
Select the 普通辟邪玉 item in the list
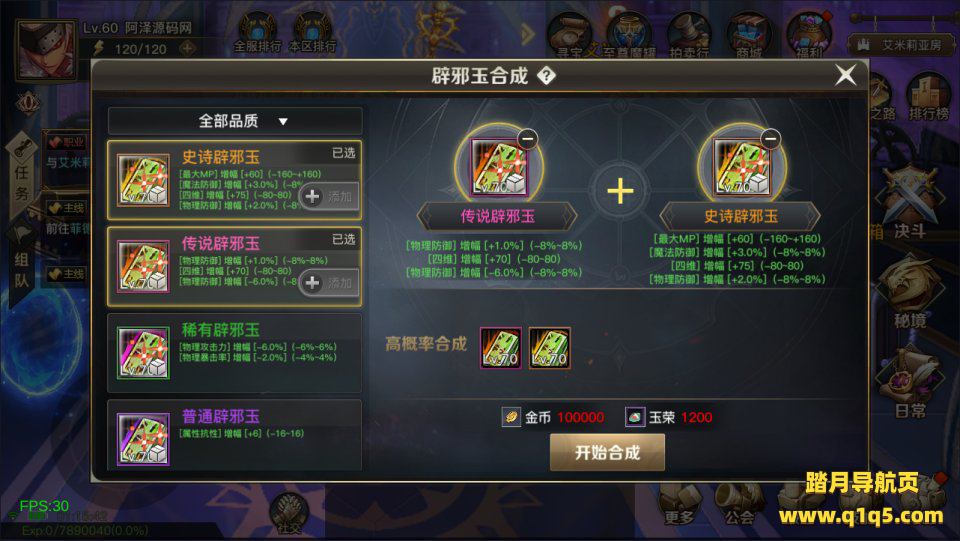coord(234,435)
